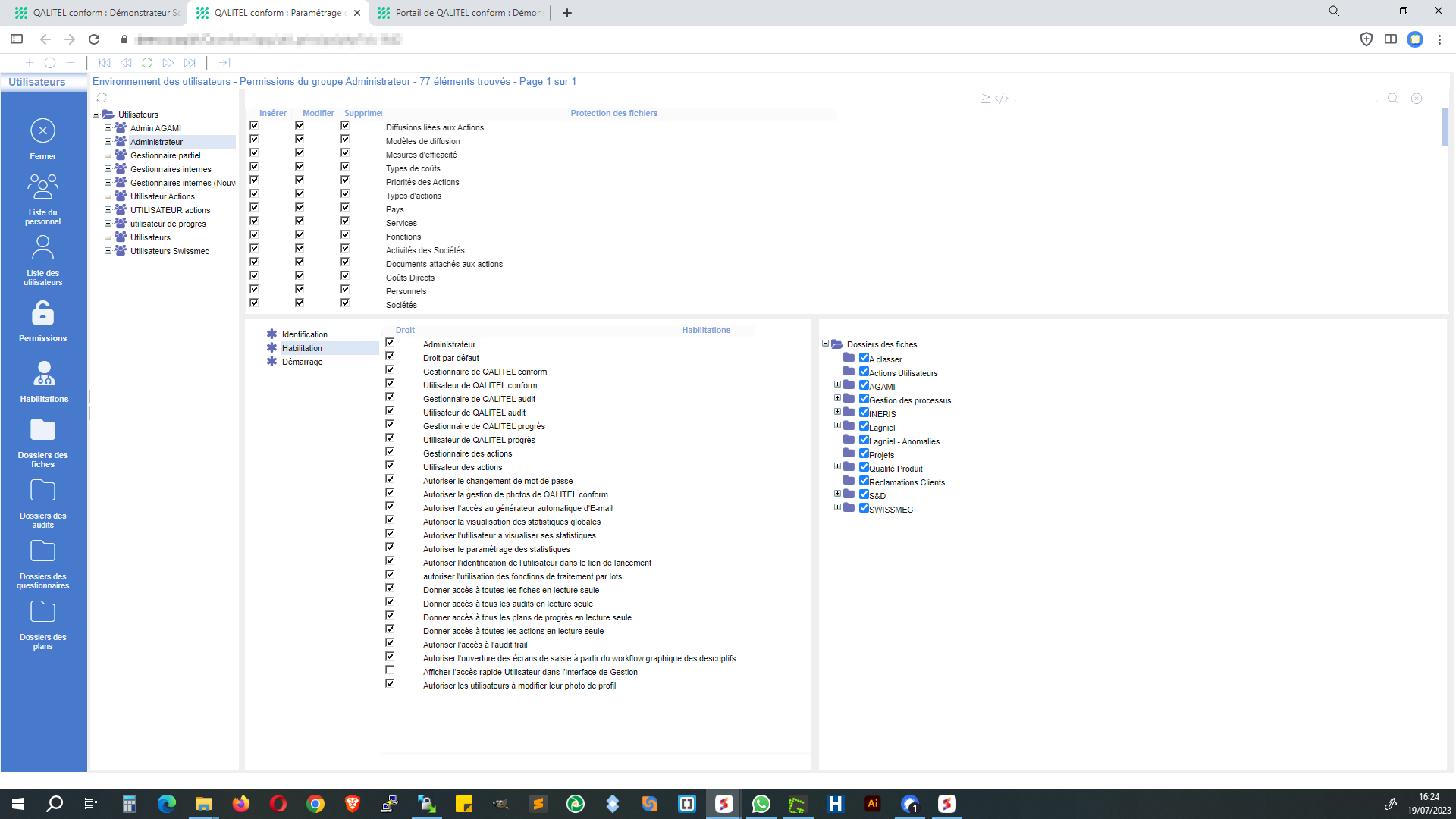Click the minus remove toolbar icon
This screenshot has width=1456, height=819.
click(71, 63)
